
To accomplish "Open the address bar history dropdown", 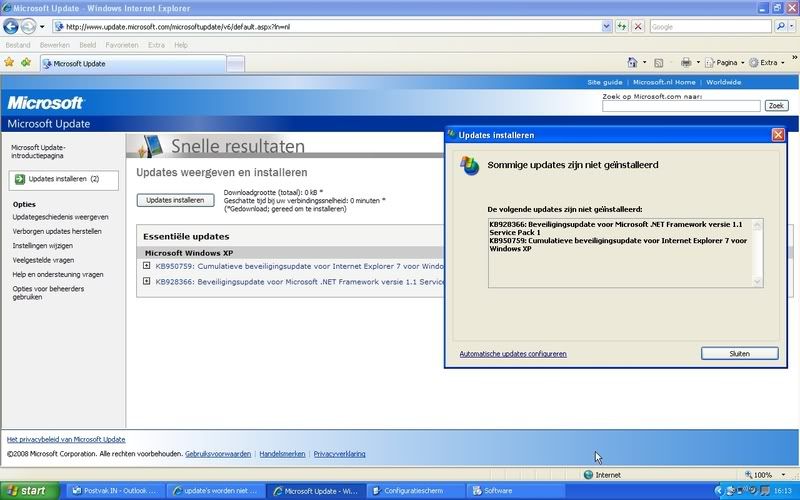I will (607, 27).
